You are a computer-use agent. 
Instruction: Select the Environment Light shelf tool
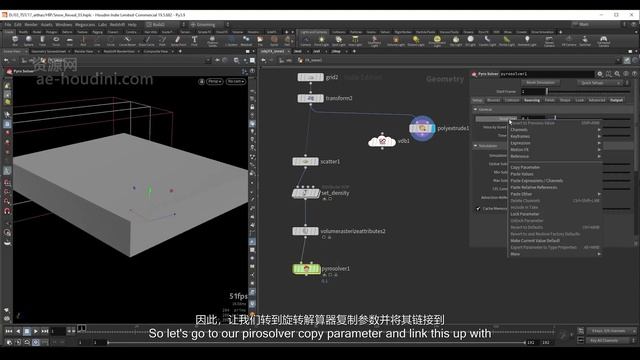pyautogui.click(x=437, y=41)
